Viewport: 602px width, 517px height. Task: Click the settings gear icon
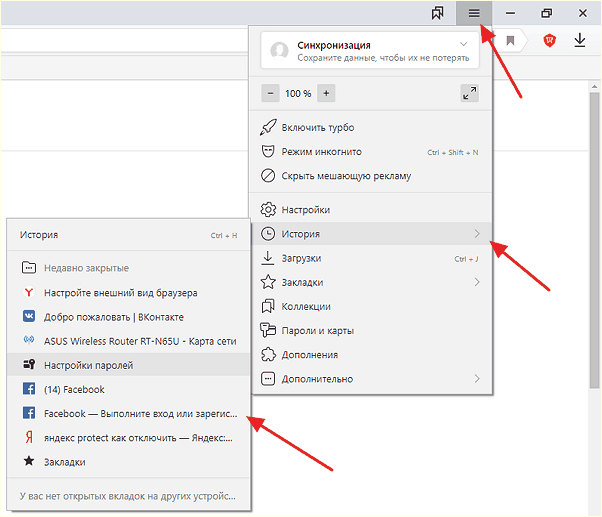pos(268,210)
